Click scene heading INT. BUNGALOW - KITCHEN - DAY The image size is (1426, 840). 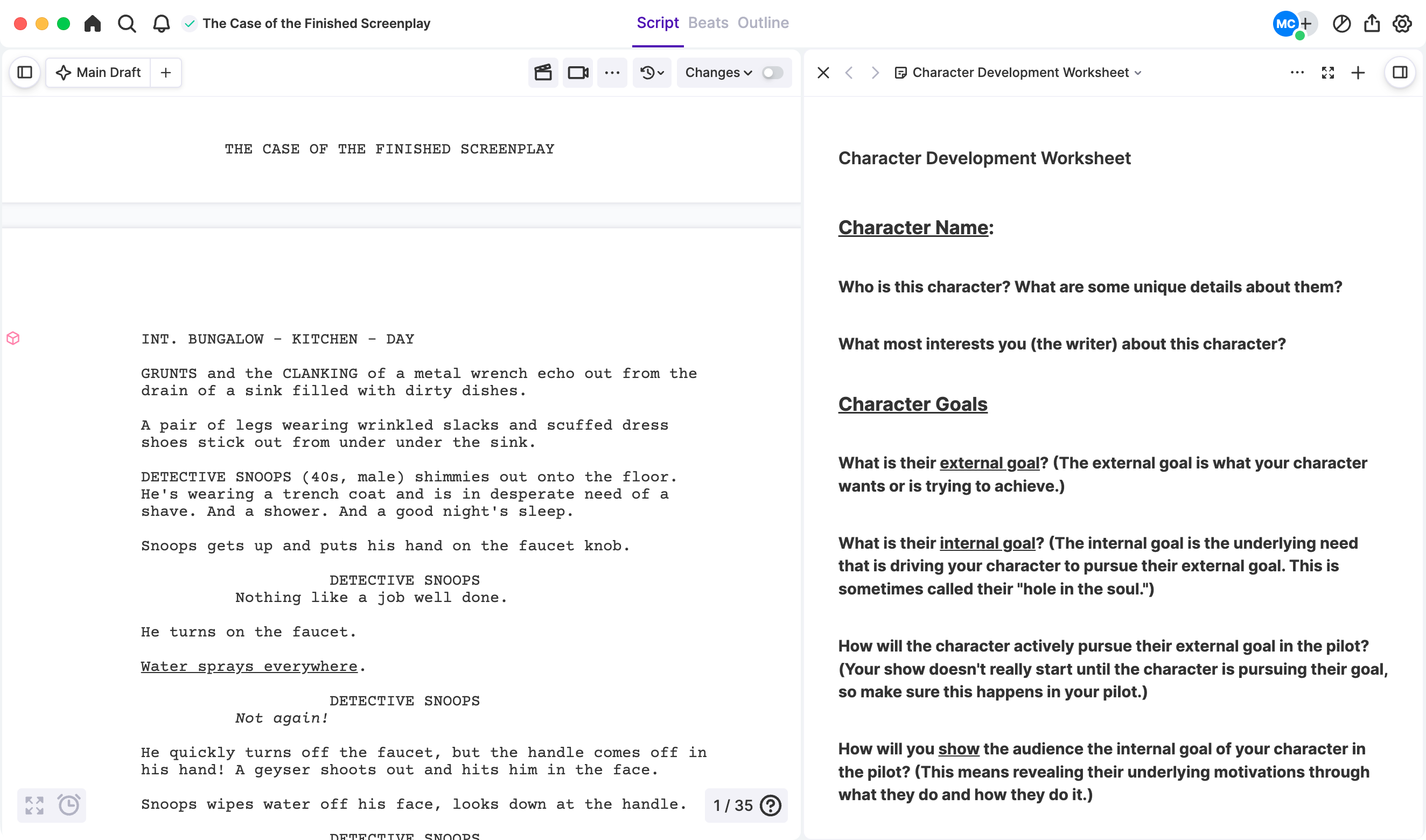pyautogui.click(x=278, y=339)
